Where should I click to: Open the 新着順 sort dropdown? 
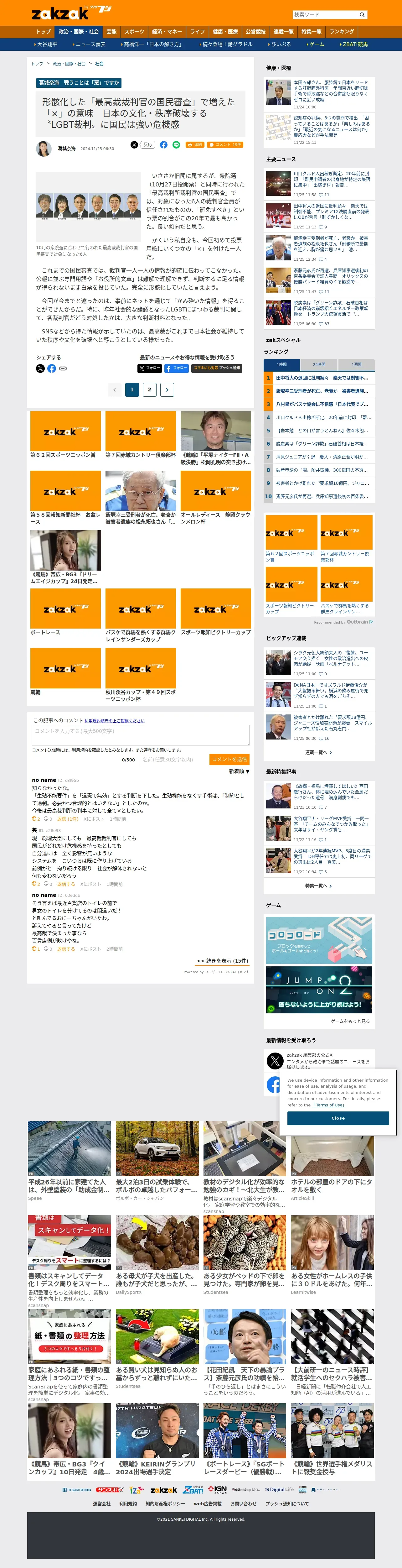tap(239, 771)
